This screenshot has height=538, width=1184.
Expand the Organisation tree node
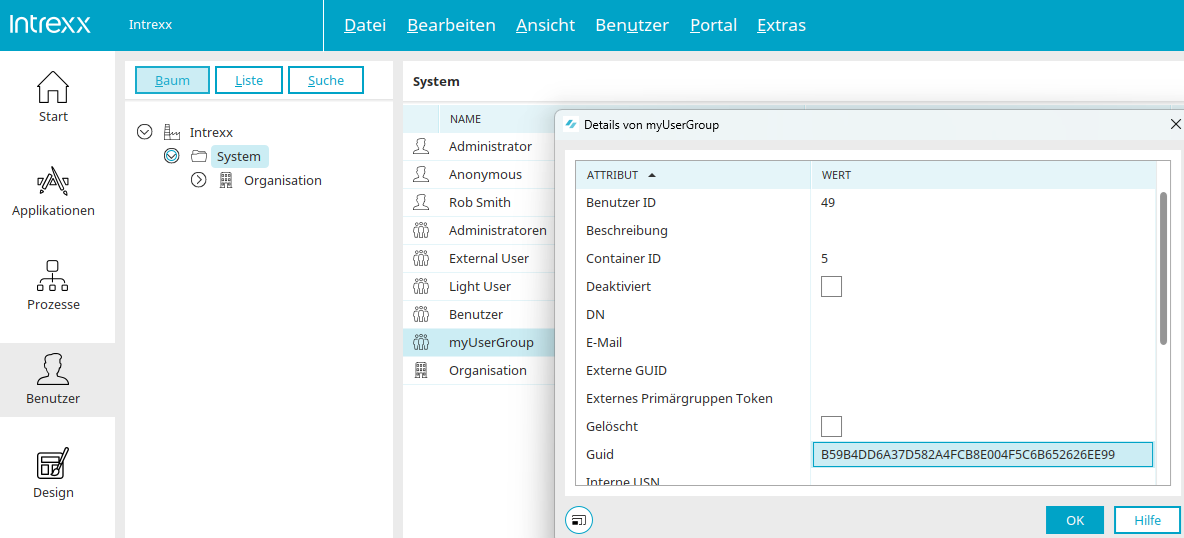[198, 181]
